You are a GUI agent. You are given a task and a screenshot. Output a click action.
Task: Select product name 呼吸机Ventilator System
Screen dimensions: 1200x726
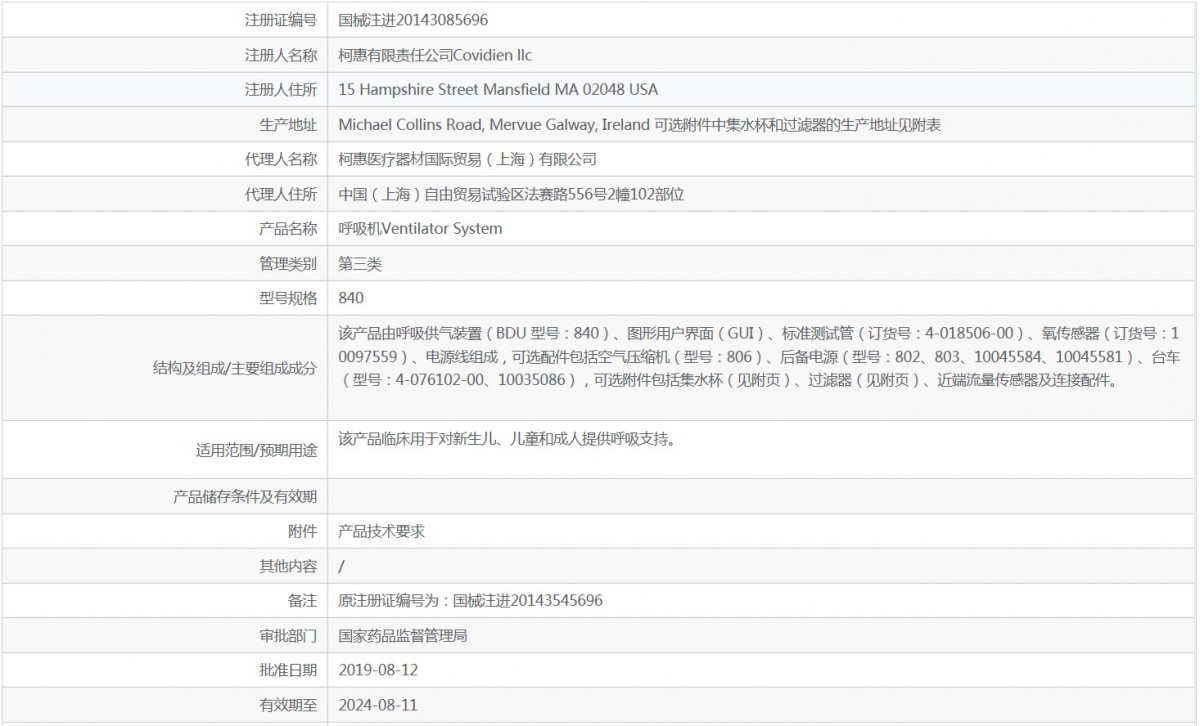(x=420, y=229)
